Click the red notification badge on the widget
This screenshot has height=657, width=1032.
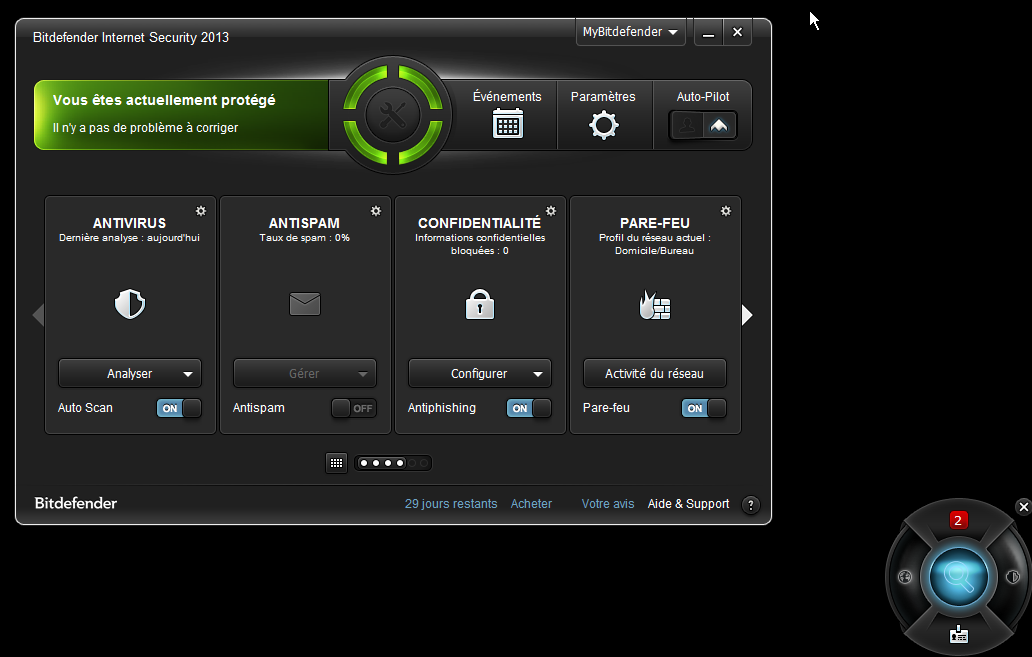point(958,520)
